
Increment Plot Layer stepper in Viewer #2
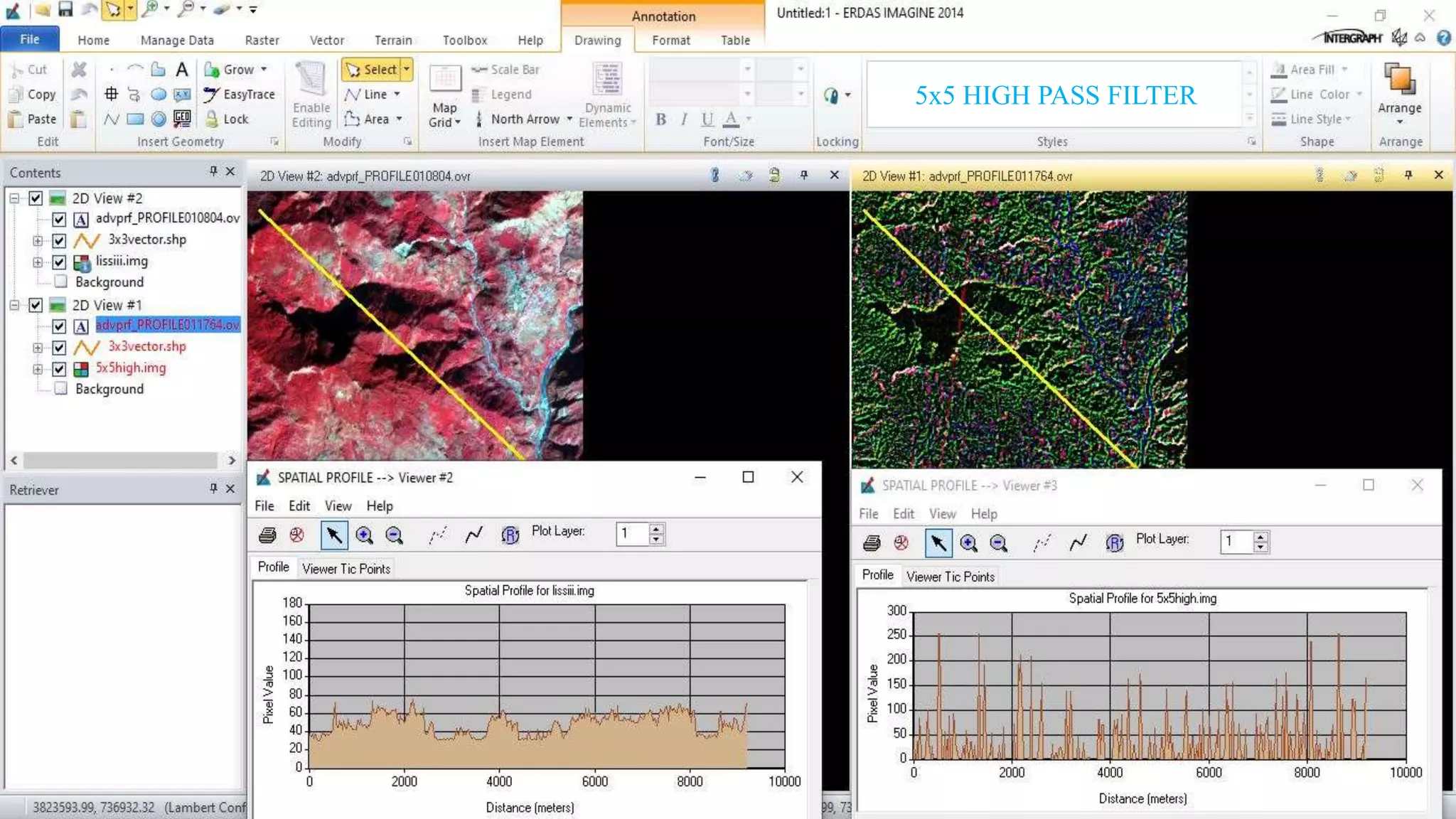(x=657, y=528)
